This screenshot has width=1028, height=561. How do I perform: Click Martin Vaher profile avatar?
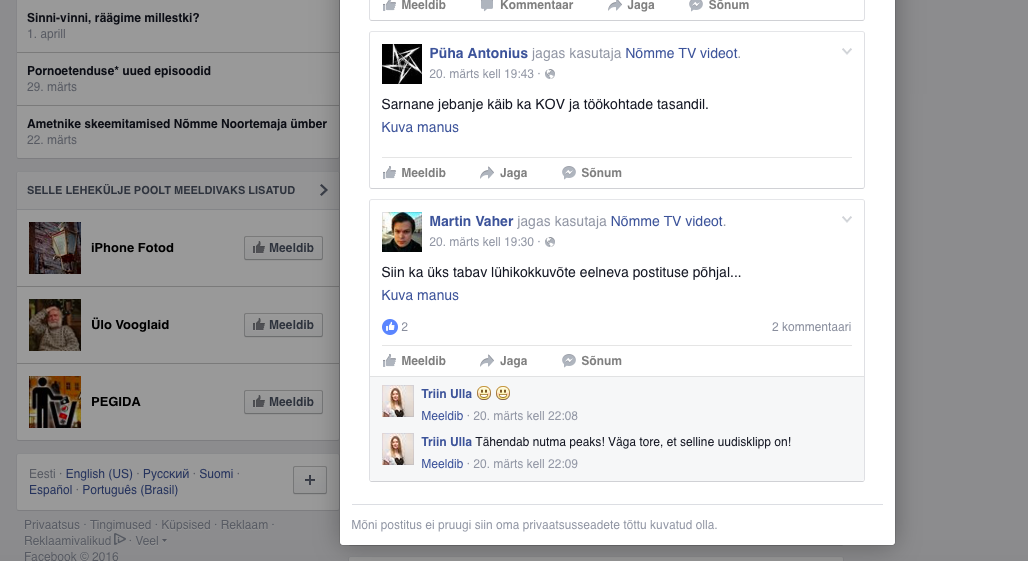402,232
